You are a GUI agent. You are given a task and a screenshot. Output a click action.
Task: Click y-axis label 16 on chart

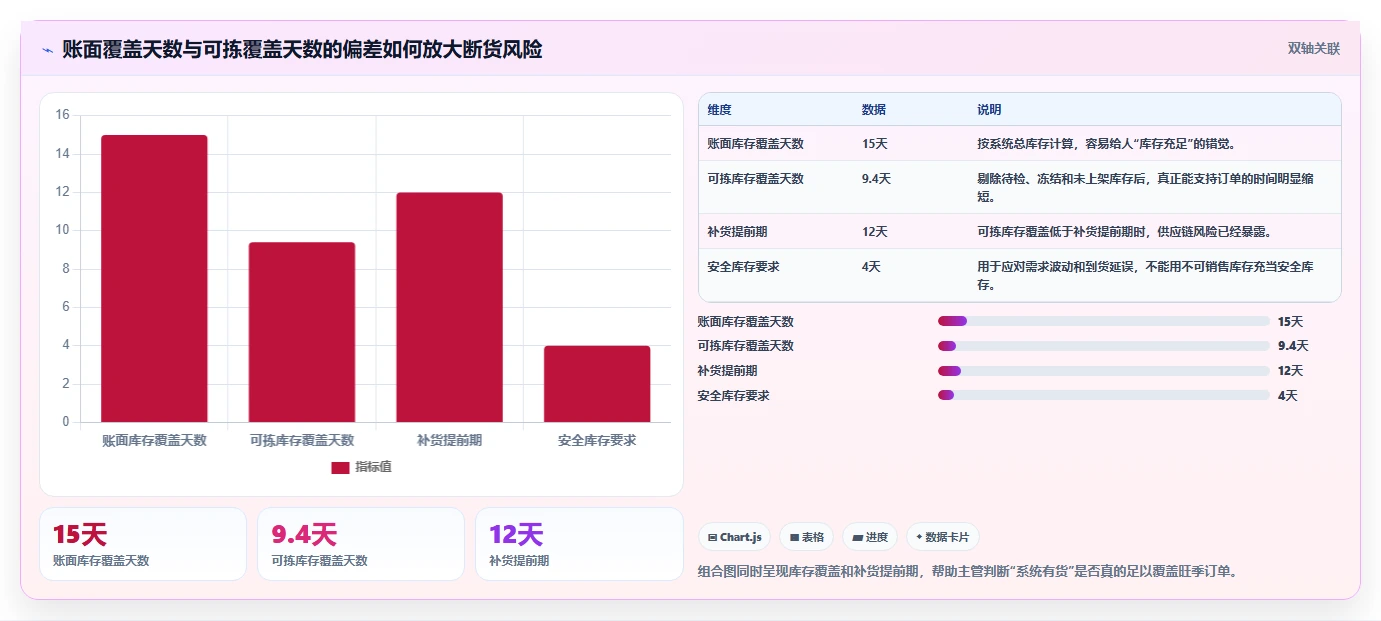tap(62, 115)
